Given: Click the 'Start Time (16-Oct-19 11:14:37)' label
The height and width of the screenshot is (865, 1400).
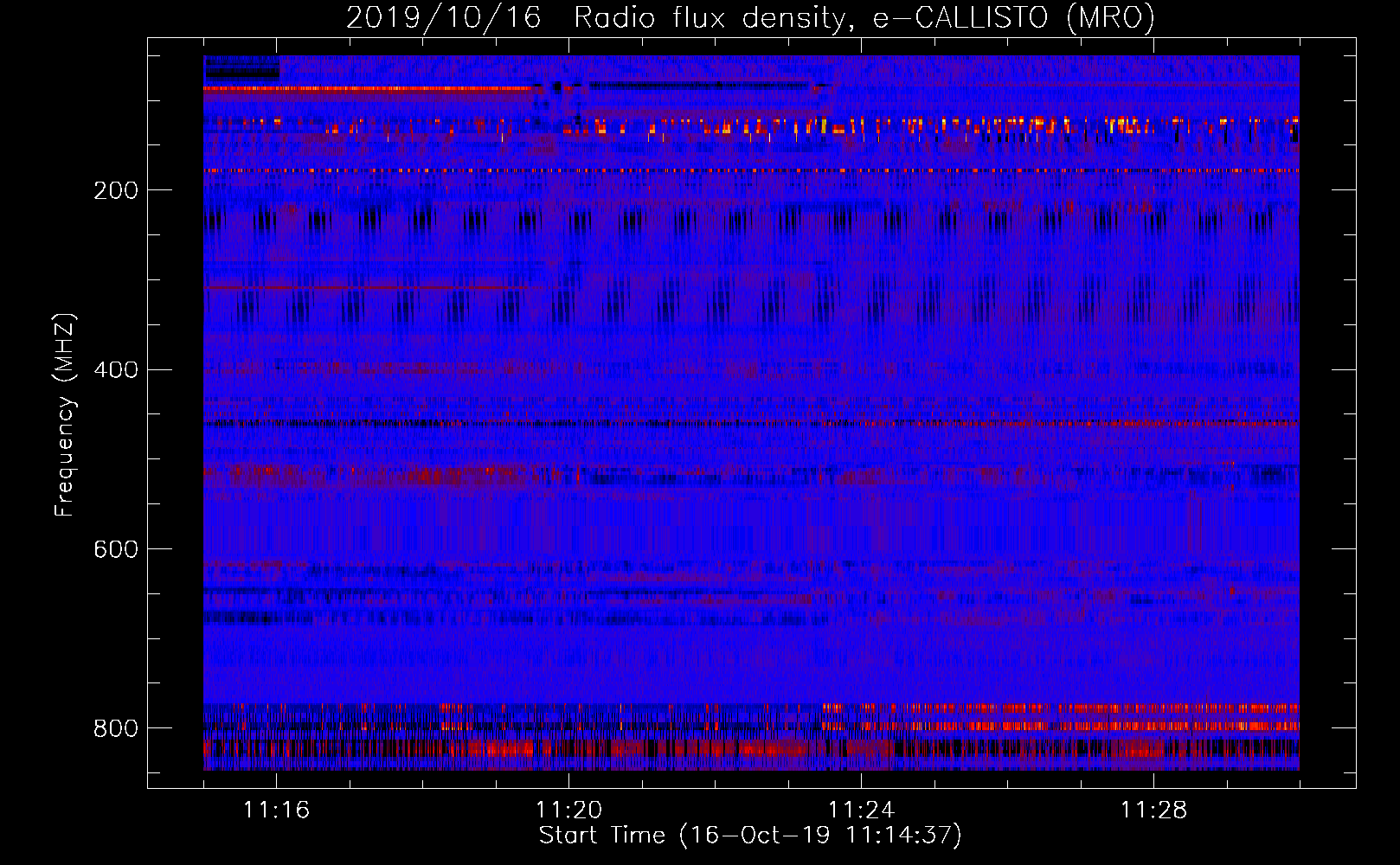Looking at the screenshot, I should (x=750, y=836).
